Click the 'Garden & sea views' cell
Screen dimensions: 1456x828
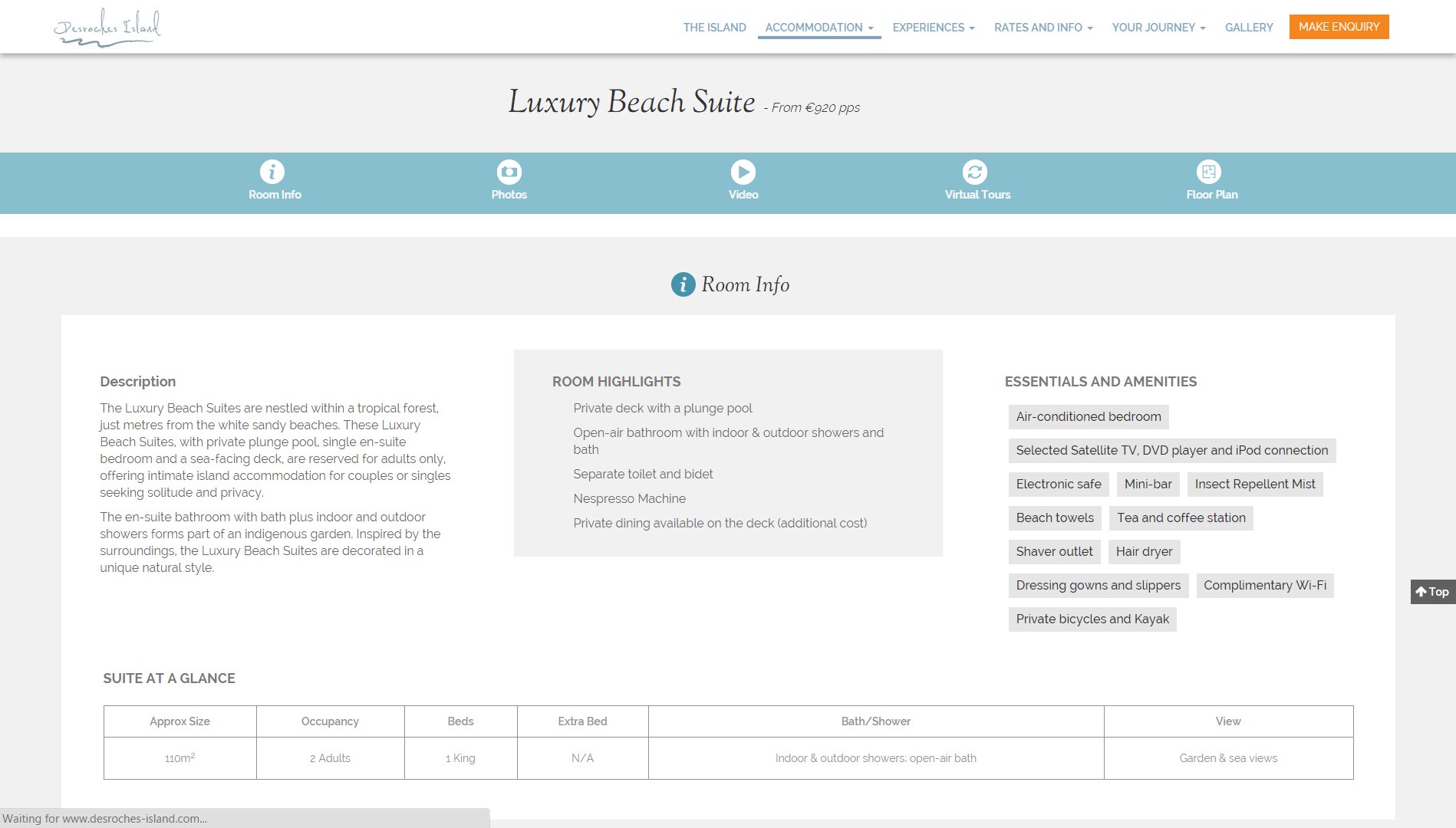(1228, 758)
